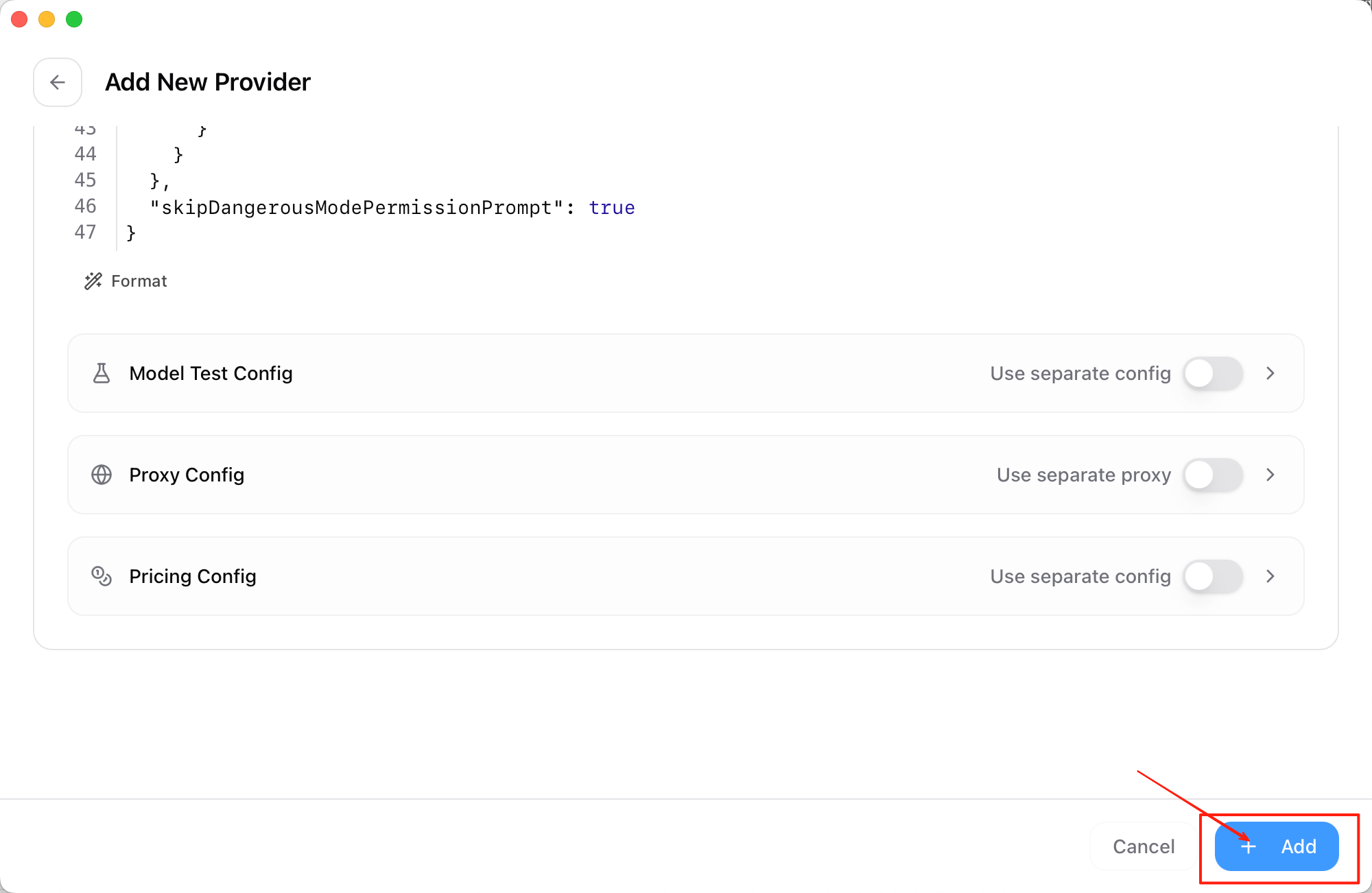Click the Format text button
Image resolution: width=1372 pixels, height=893 pixels.
point(139,281)
